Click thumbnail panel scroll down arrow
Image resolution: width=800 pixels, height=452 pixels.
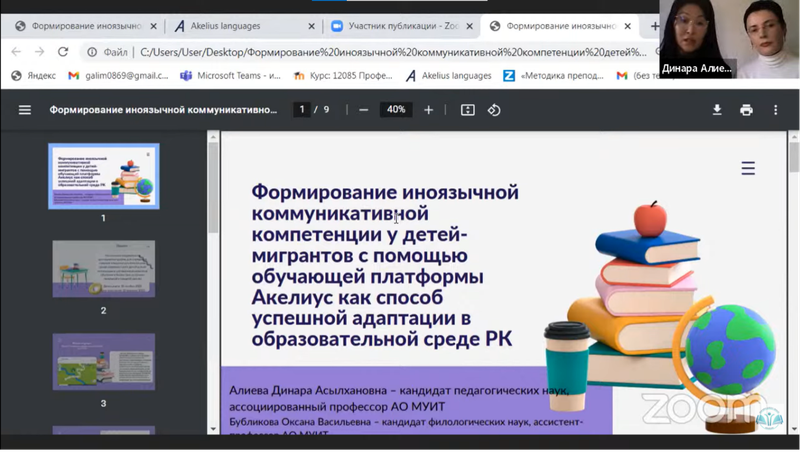pos(213,429)
